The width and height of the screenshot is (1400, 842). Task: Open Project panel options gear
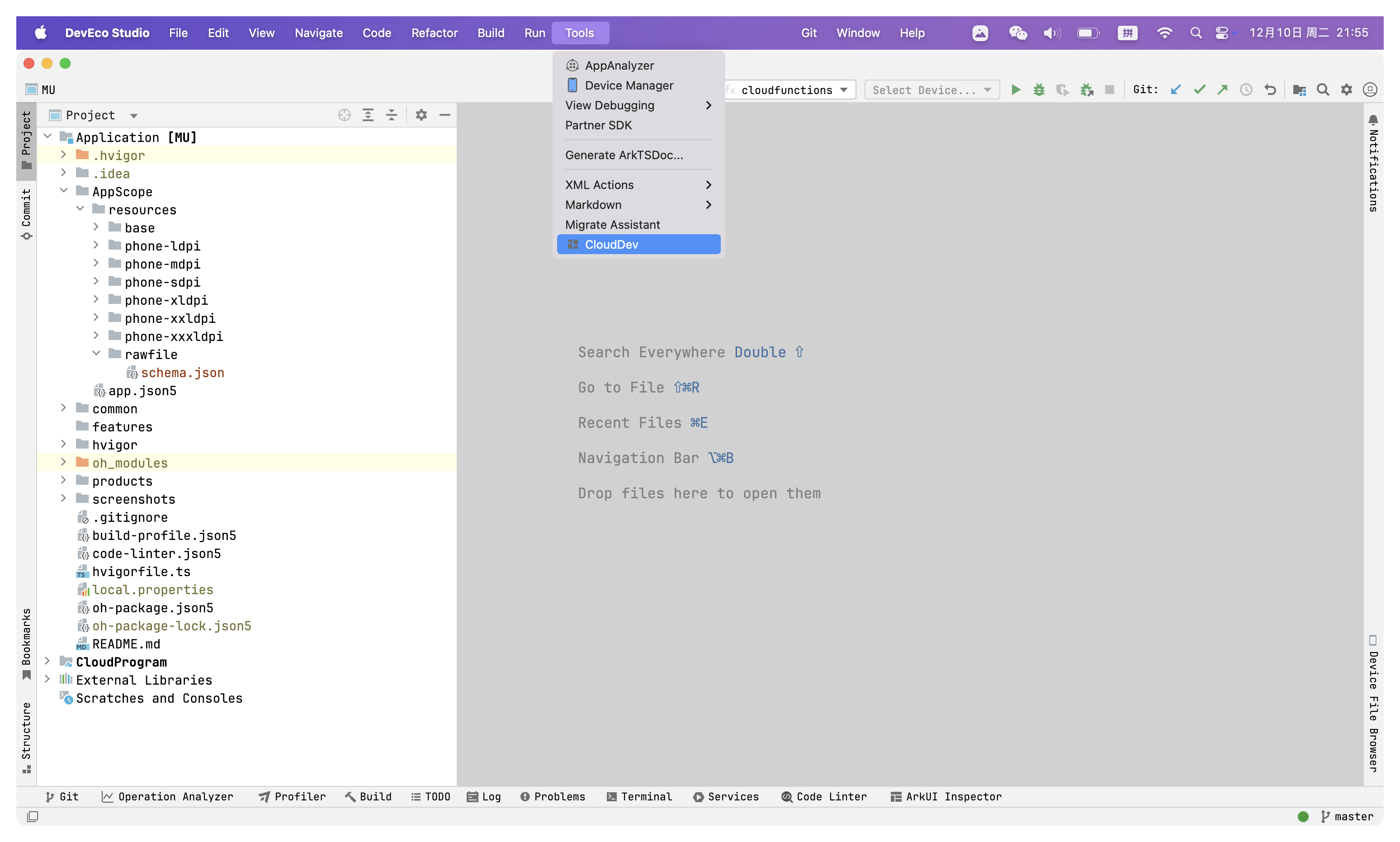click(421, 115)
